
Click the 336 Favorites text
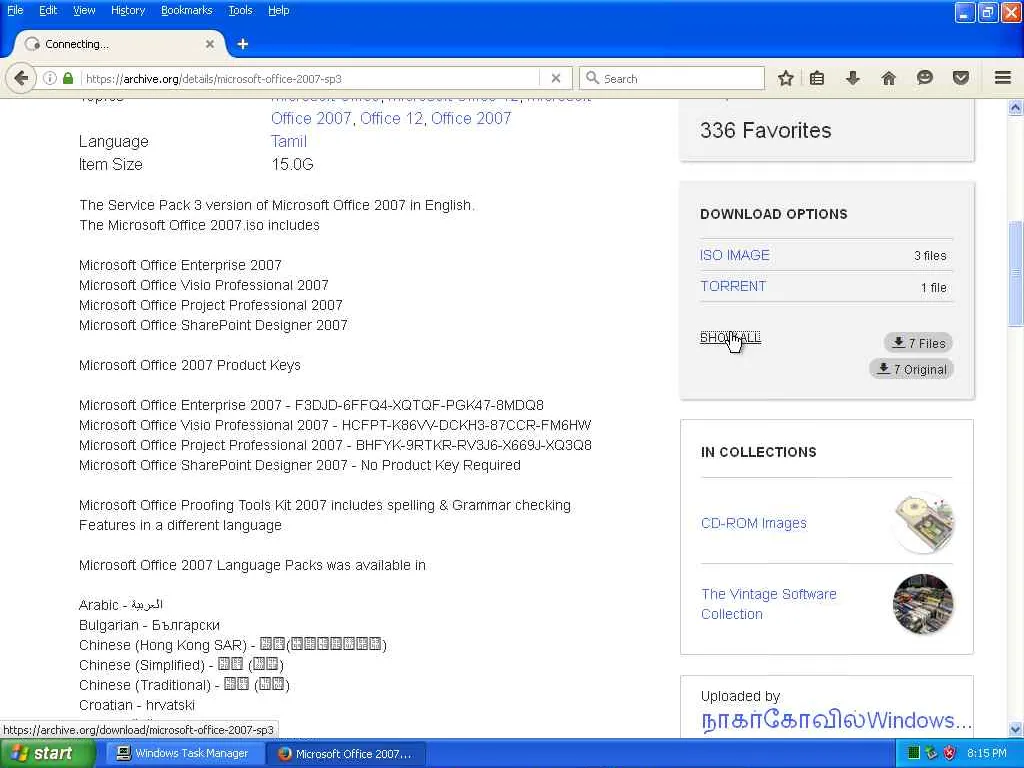click(765, 131)
